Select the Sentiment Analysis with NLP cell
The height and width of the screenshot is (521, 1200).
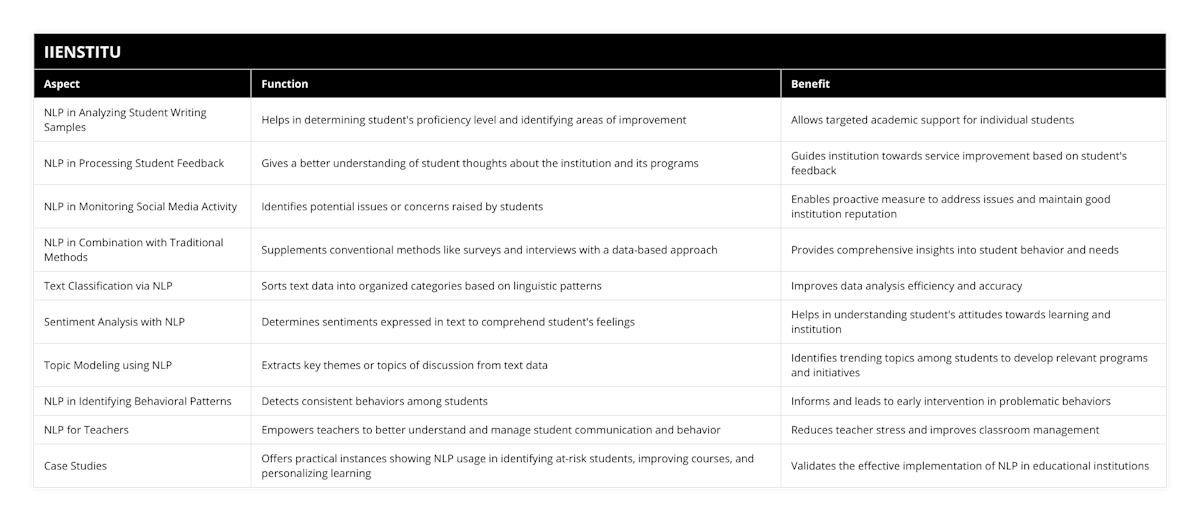click(114, 322)
